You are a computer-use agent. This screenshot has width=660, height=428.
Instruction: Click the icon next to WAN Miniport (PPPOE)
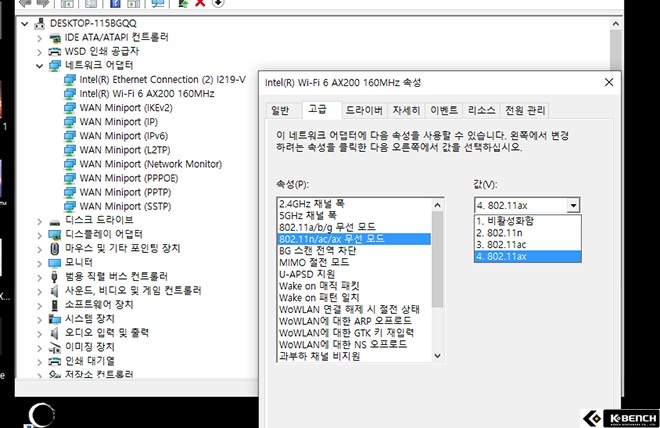[69, 178]
